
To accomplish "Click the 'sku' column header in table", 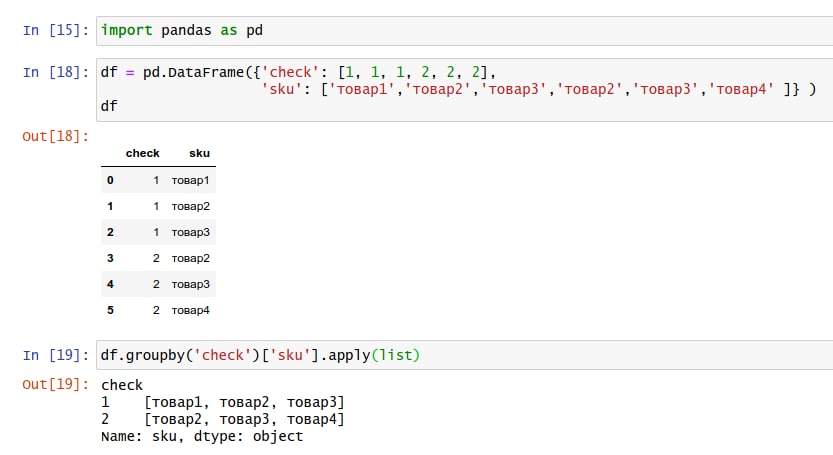I will click(x=199, y=153).
